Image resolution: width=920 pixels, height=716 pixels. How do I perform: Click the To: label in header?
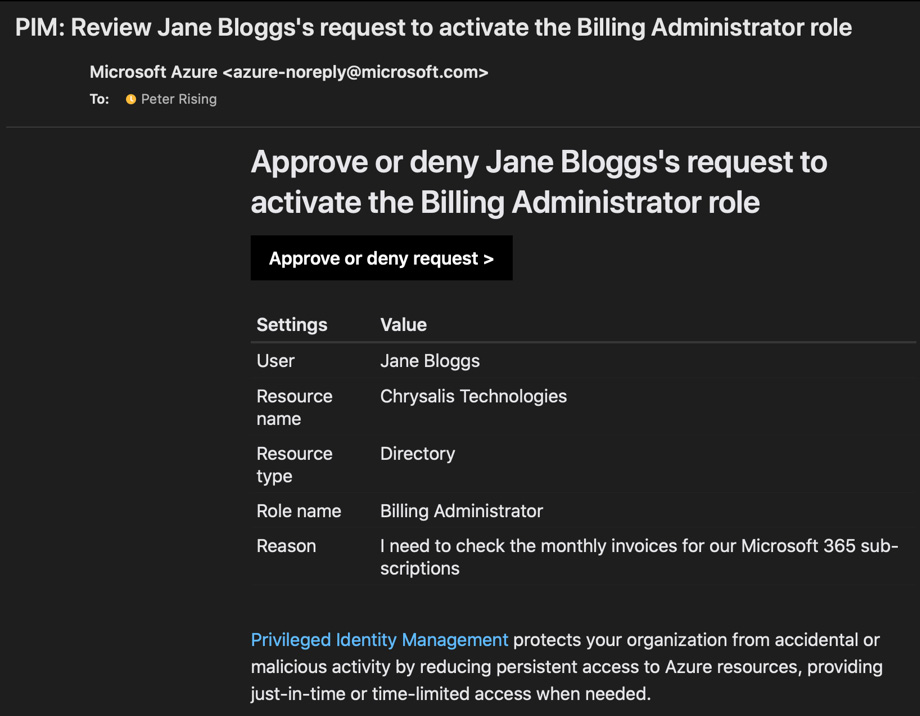[99, 99]
